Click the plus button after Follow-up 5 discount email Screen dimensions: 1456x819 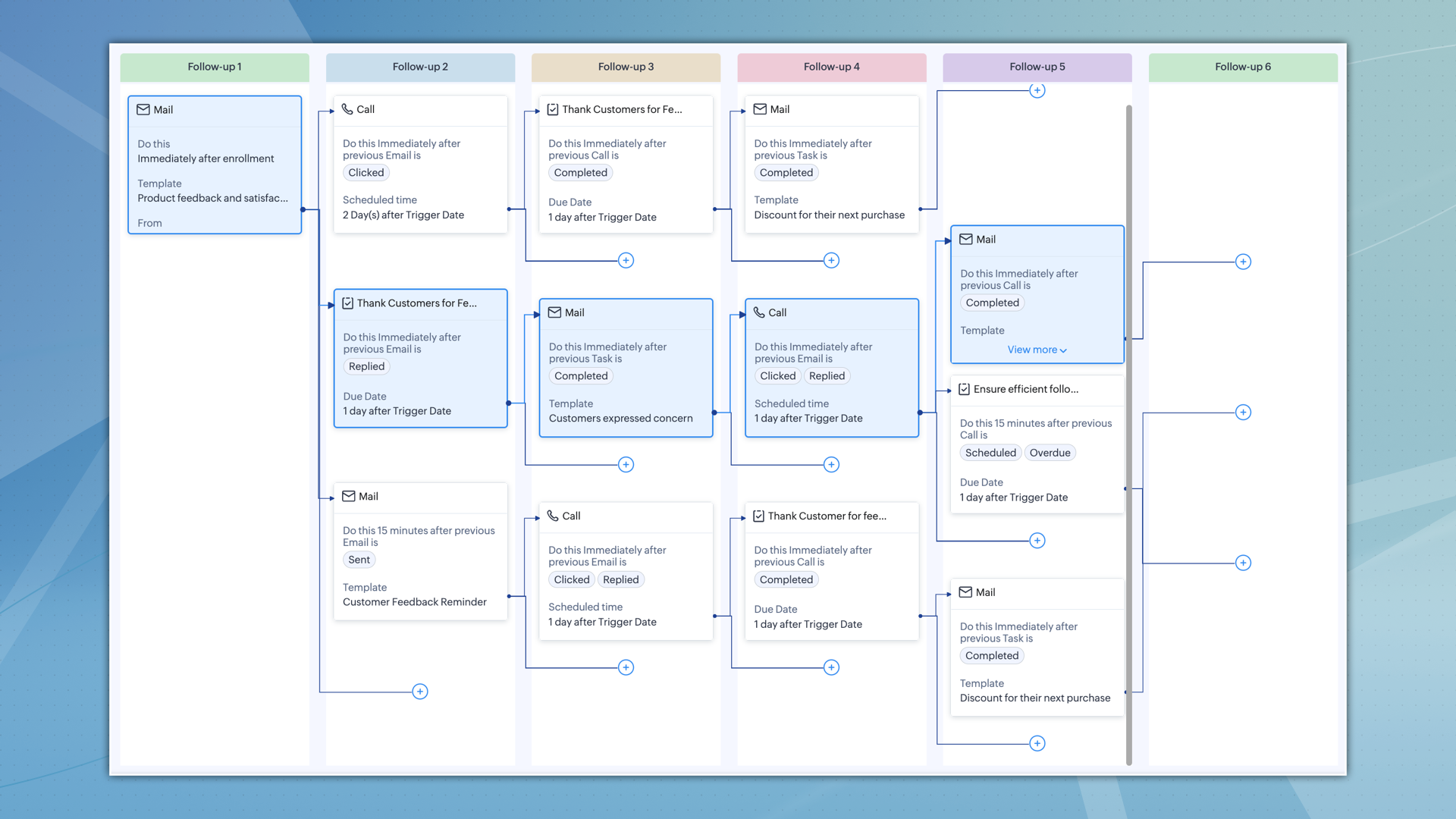[1037, 743]
